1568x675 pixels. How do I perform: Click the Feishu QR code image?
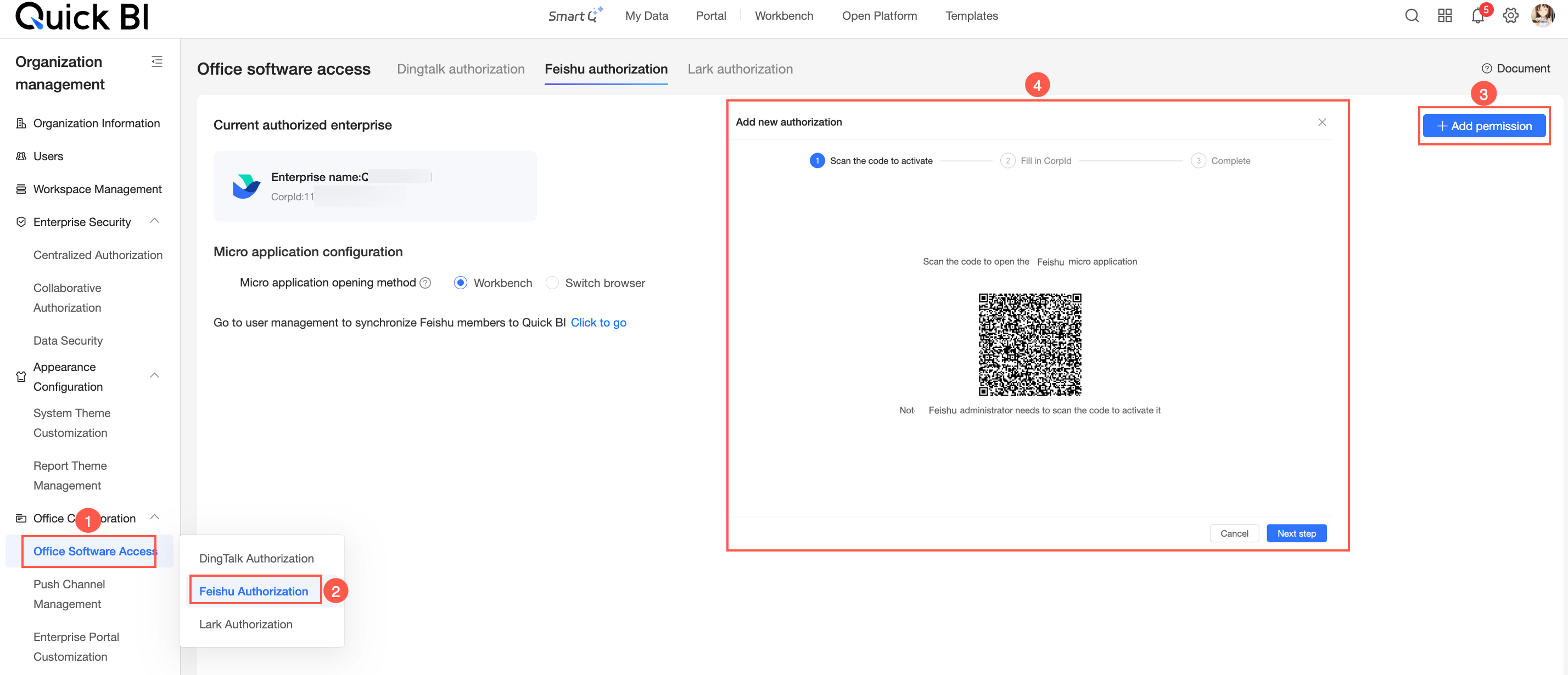point(1030,345)
